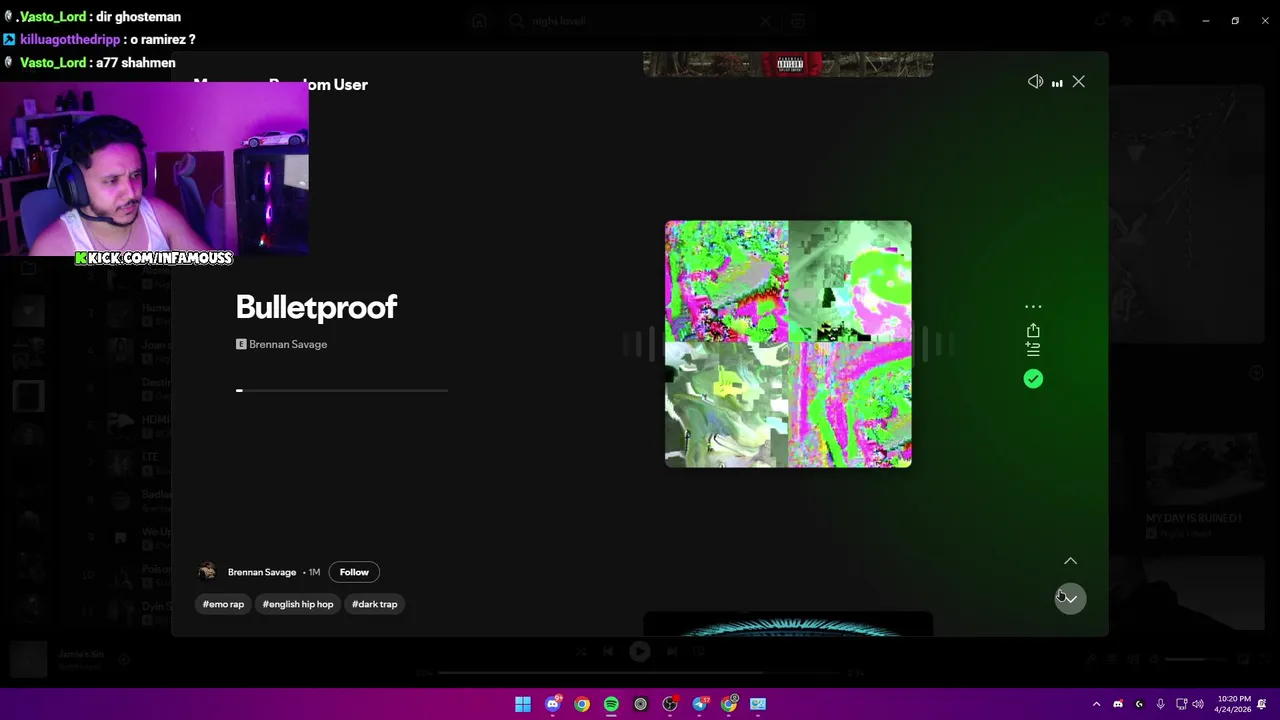
Task: Show hidden system tray icons
Action: pos(1096,704)
